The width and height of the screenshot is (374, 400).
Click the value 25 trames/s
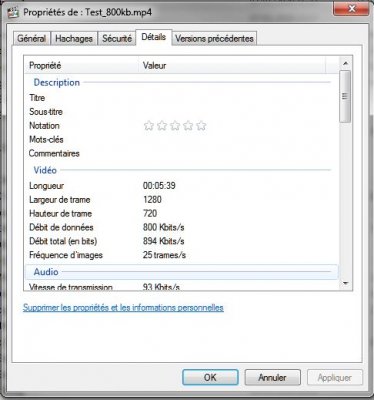[164, 255]
